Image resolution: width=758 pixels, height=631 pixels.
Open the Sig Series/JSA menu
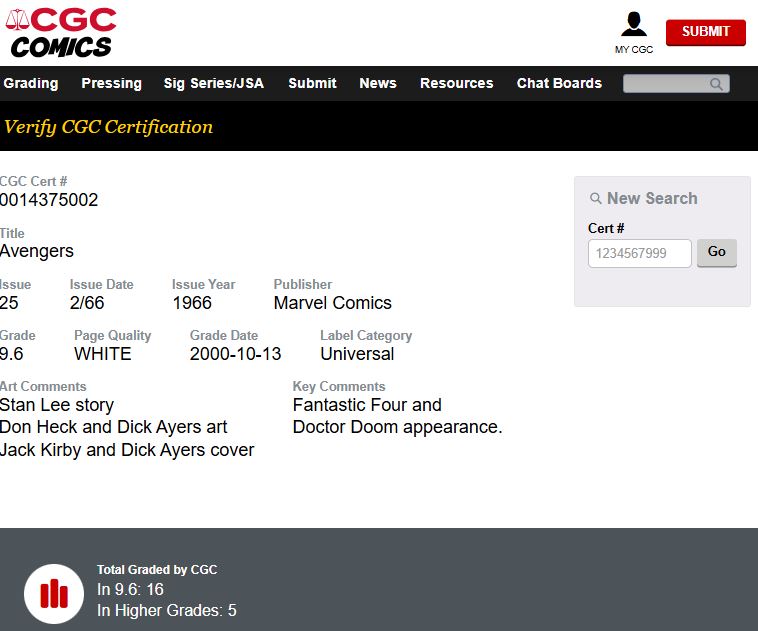click(x=214, y=83)
